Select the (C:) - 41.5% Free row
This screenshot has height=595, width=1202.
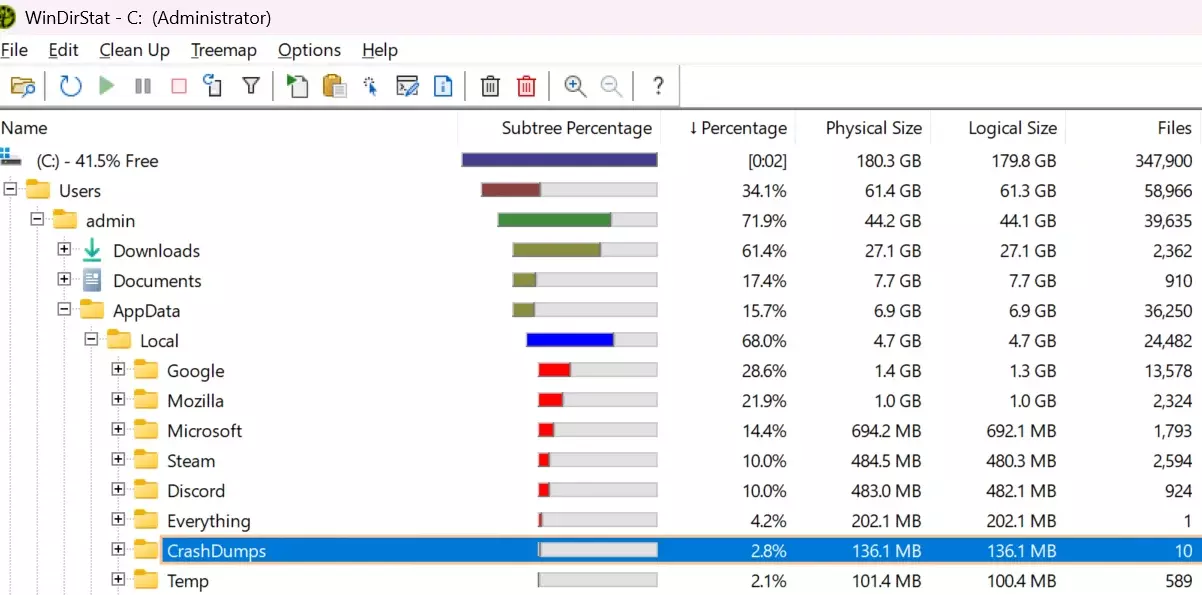601,160
